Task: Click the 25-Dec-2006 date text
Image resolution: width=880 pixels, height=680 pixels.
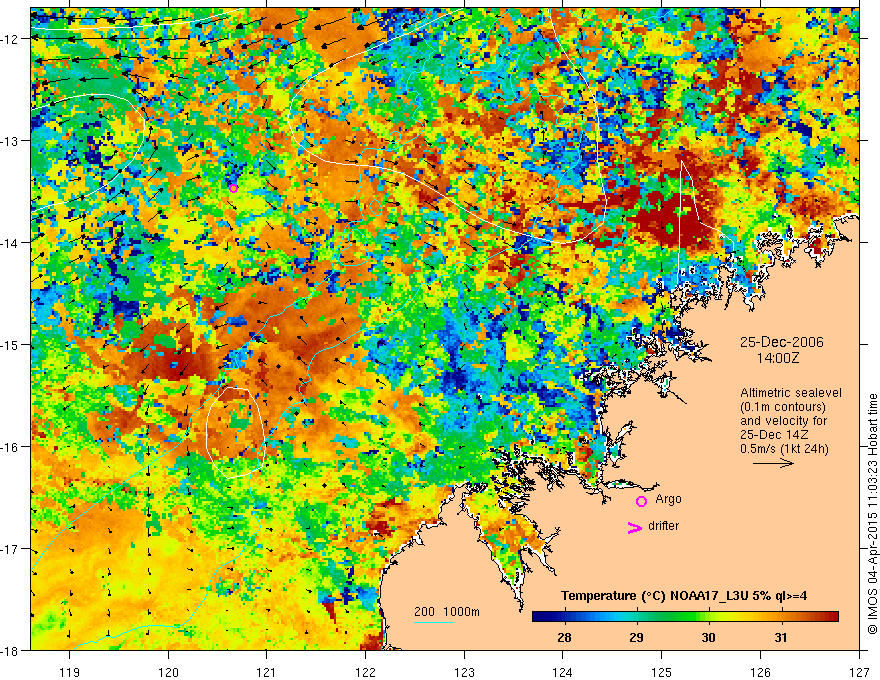Action: 782,342
